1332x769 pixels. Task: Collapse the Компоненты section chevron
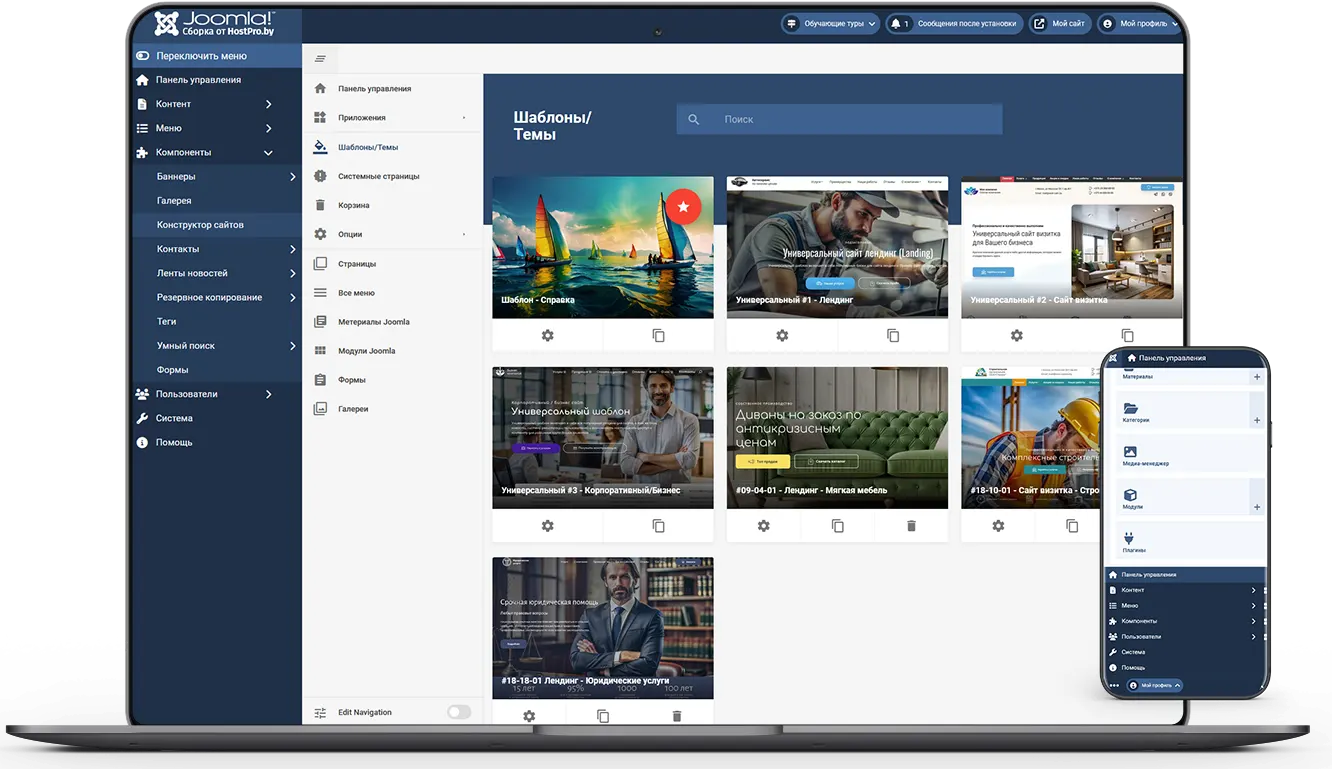268,153
